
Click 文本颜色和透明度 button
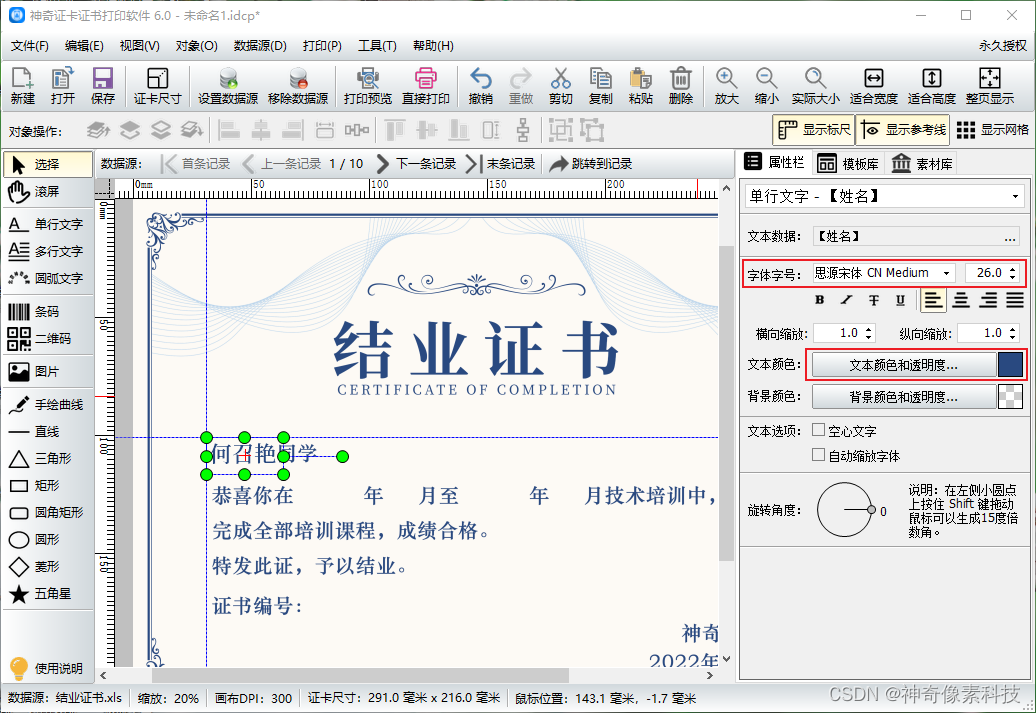(x=903, y=365)
